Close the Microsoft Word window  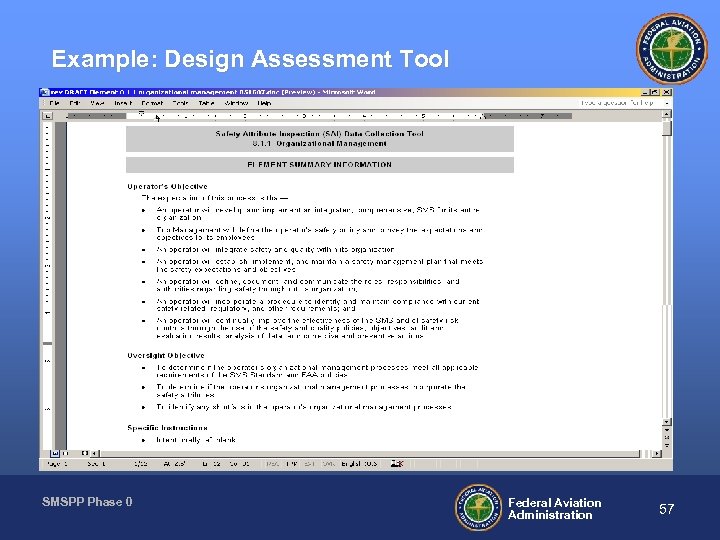click(x=666, y=92)
